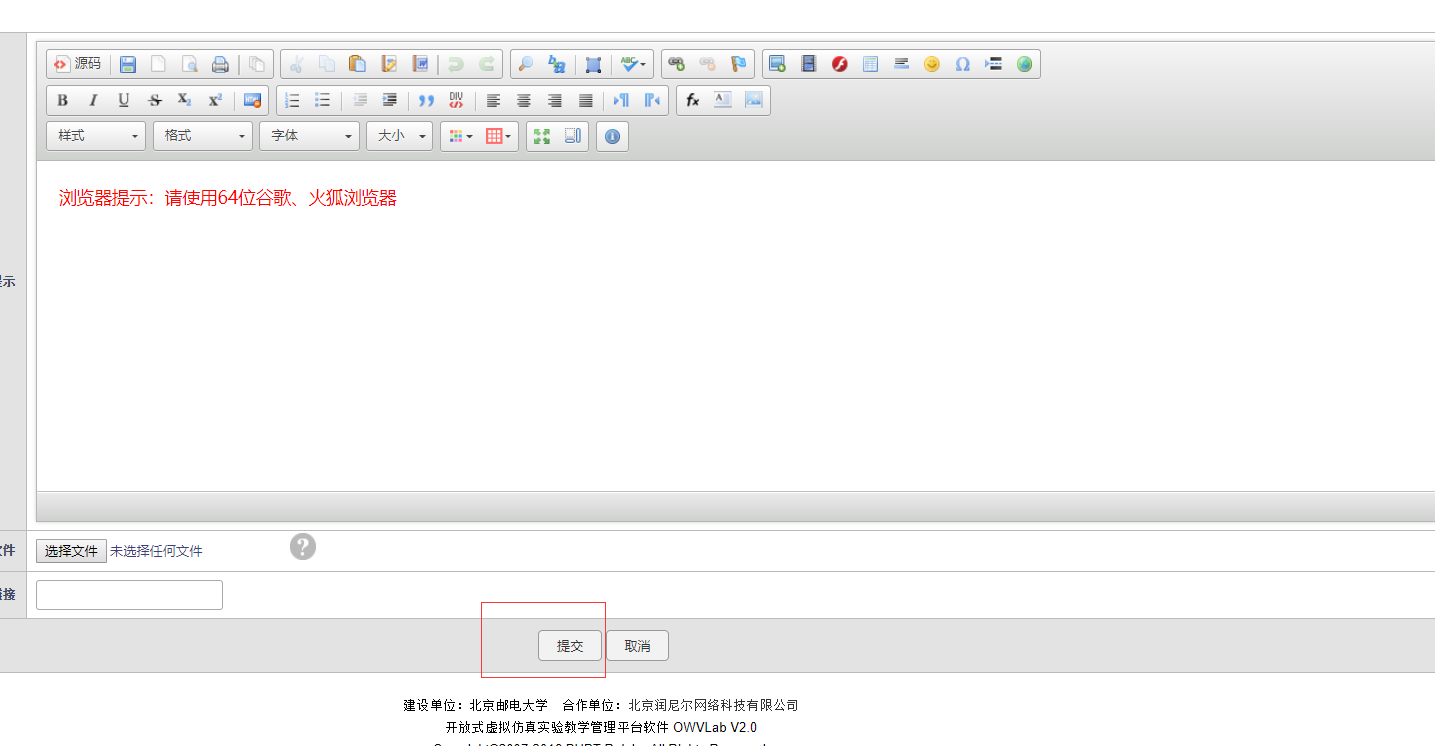The image size is (1435, 746).
Task: Toggle italic formatting
Action: (93, 100)
